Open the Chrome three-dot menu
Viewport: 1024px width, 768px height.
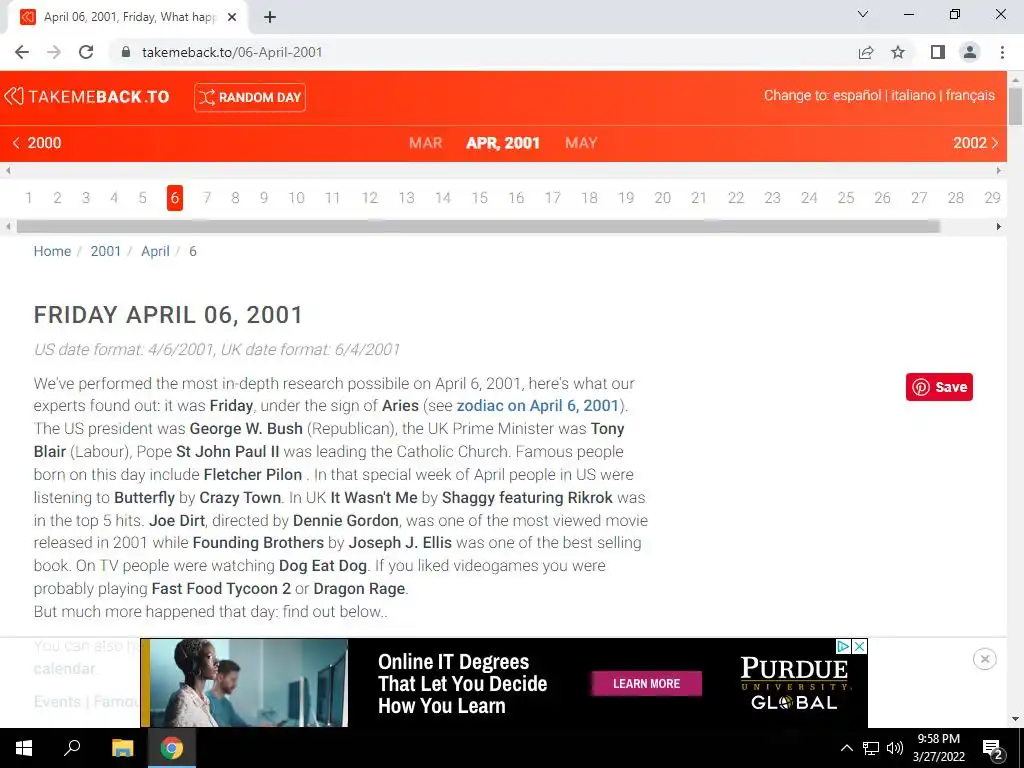coord(1002,52)
